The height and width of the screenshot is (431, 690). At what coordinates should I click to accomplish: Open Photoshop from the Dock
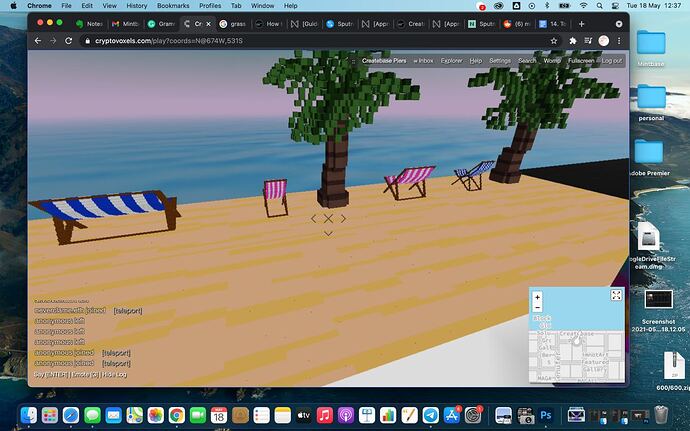(546, 415)
